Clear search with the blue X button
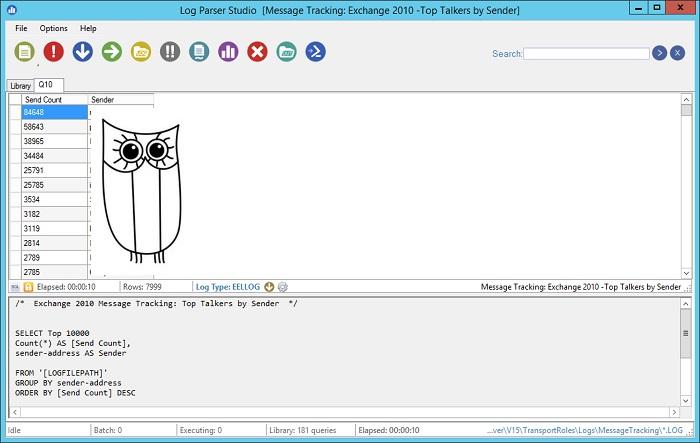 677,53
